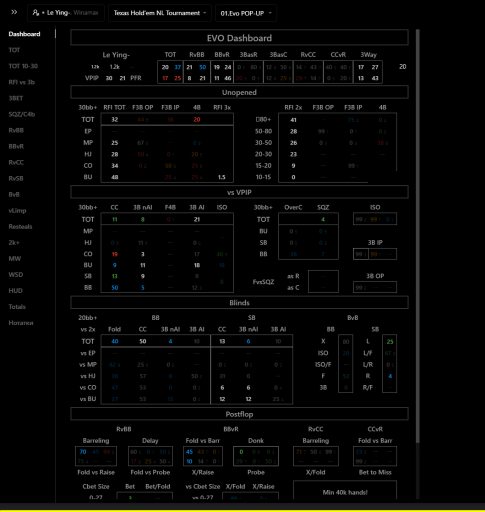The height and width of the screenshot is (512, 485).
Task: Open TOT 10-30 sidebar item
Action: click(x=23, y=66)
